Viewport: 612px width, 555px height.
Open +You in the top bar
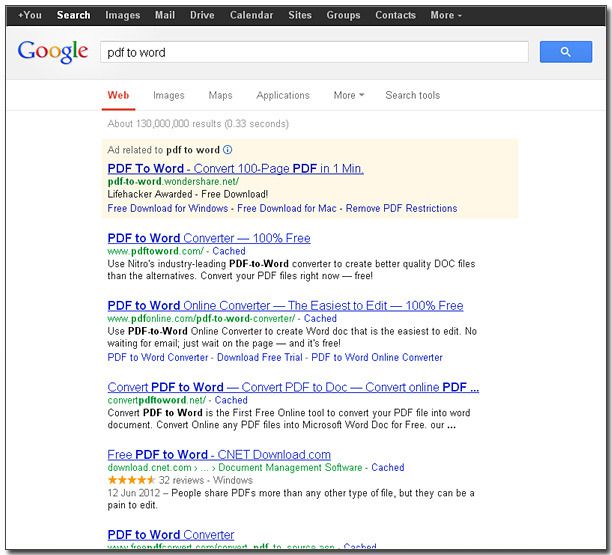[x=30, y=15]
